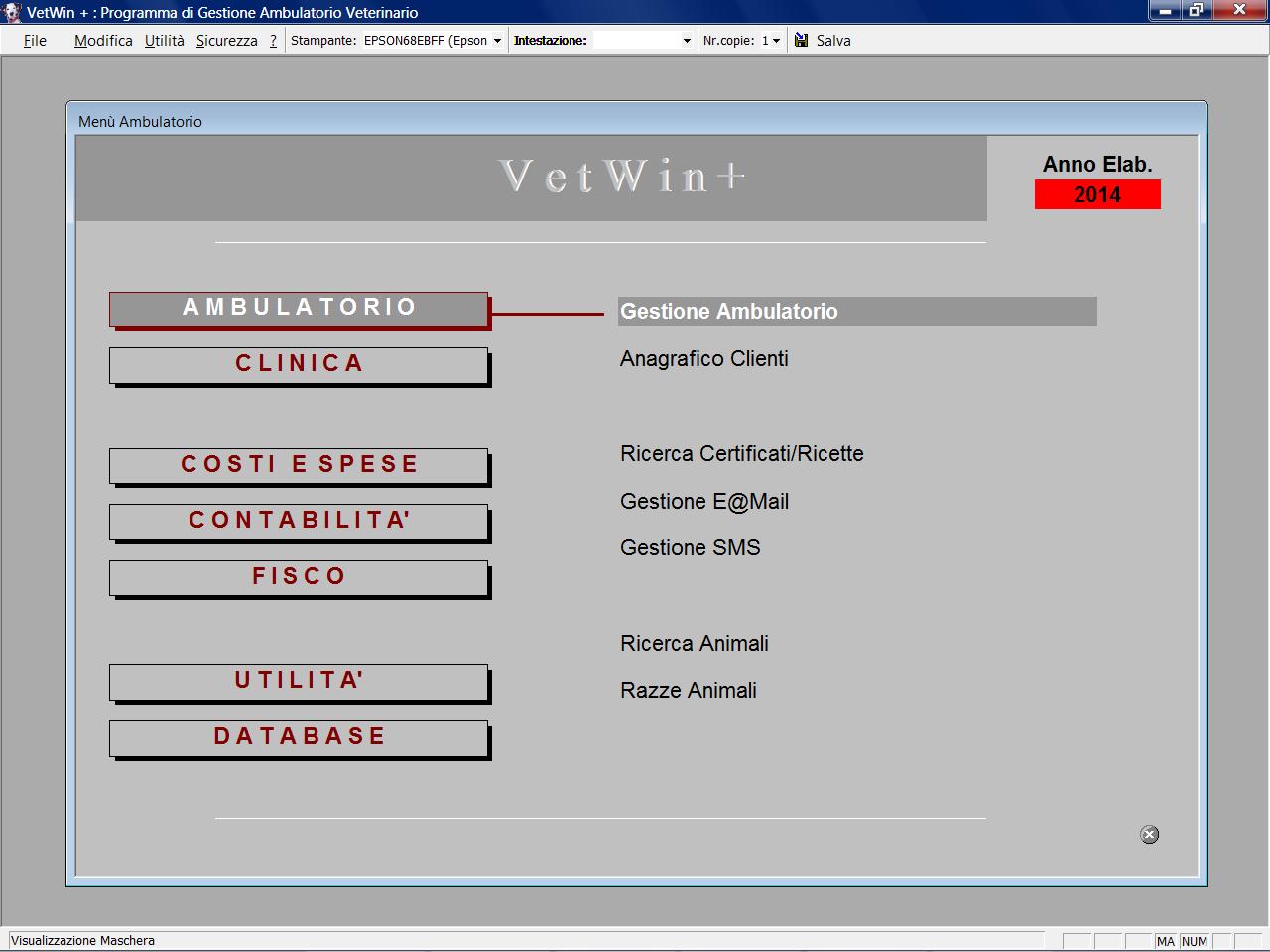Open the File menu

point(35,41)
